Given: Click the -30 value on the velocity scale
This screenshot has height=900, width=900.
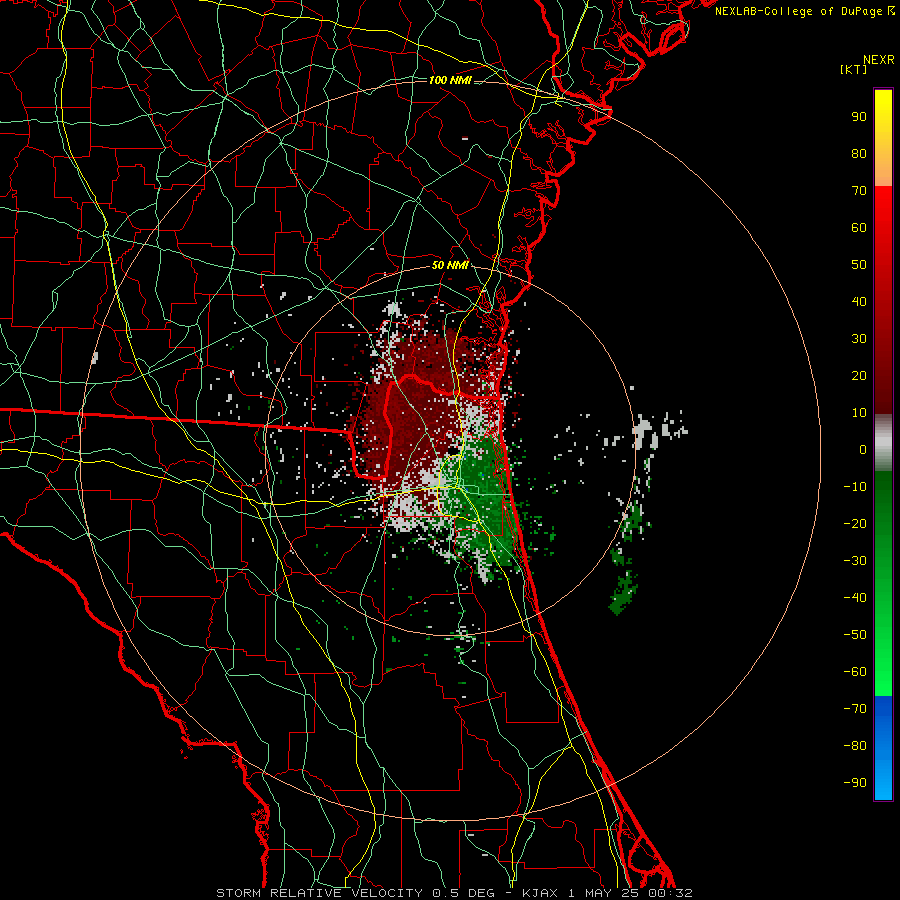Looking at the screenshot, I should click(x=855, y=561).
